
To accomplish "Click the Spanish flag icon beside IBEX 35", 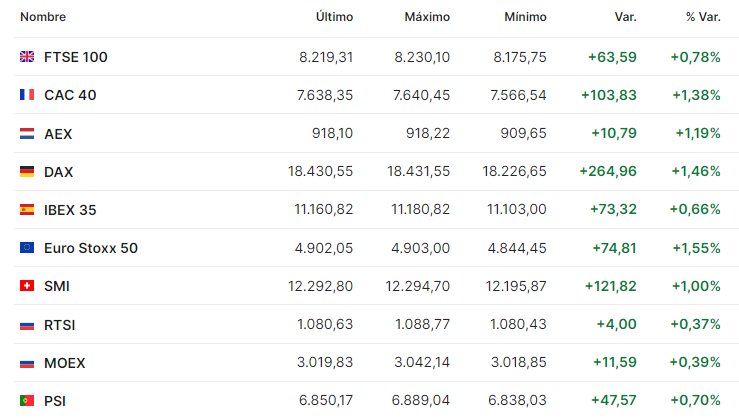I will (x=27, y=210).
